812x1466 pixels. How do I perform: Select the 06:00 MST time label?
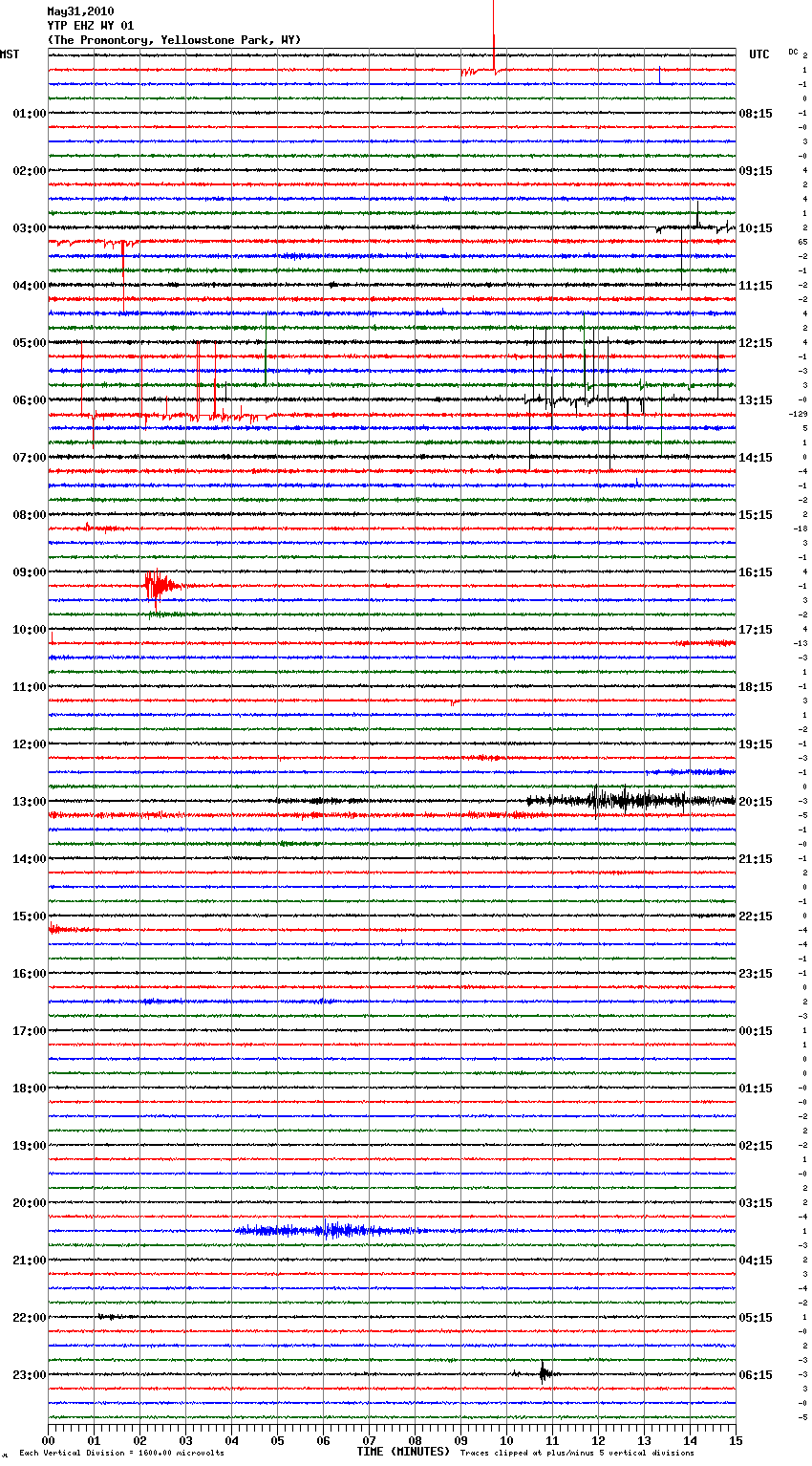pos(30,400)
